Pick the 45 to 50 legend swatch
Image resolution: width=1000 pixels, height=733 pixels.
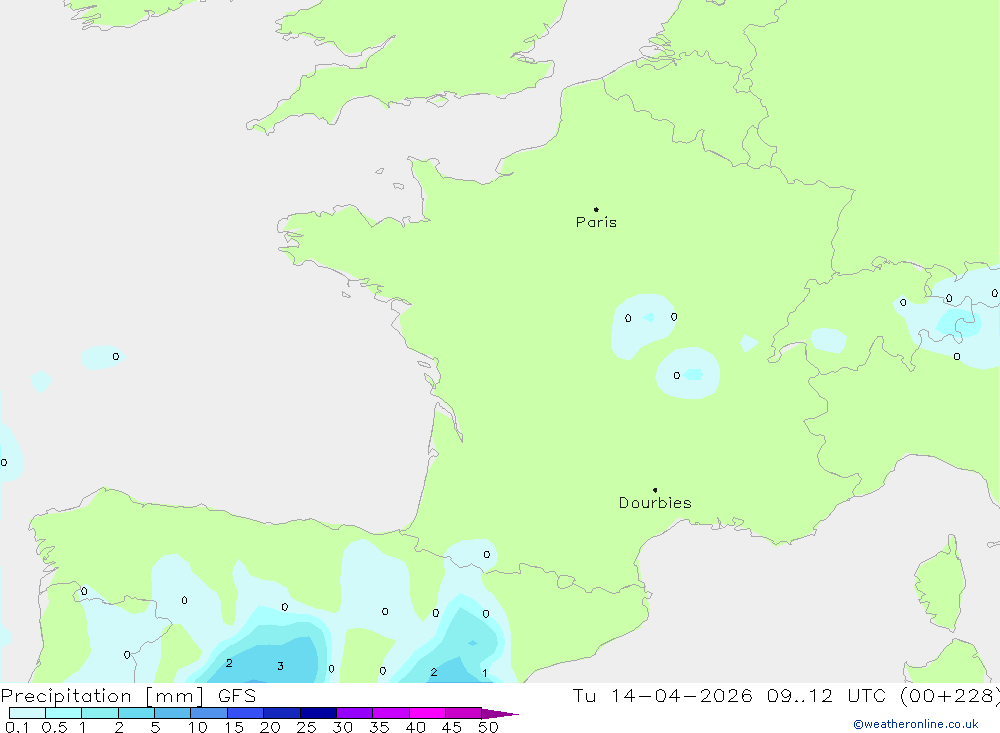(x=464, y=713)
